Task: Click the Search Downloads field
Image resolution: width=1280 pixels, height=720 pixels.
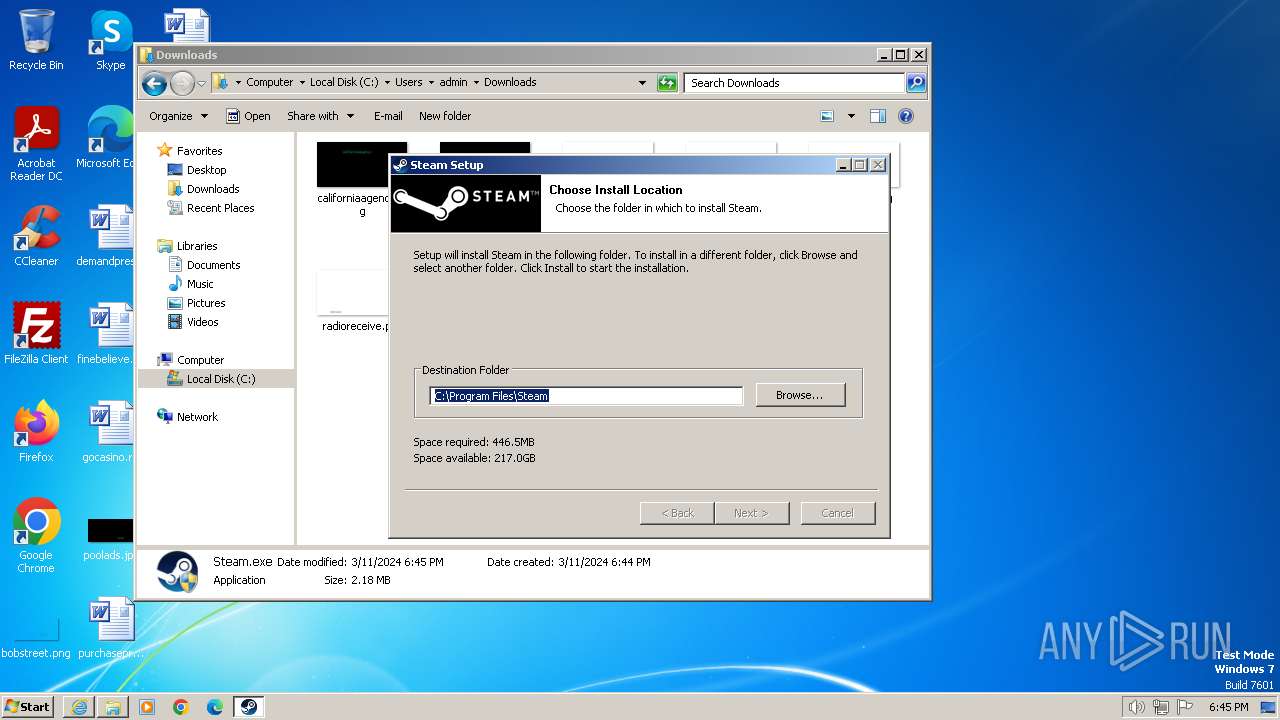Action: (795, 83)
